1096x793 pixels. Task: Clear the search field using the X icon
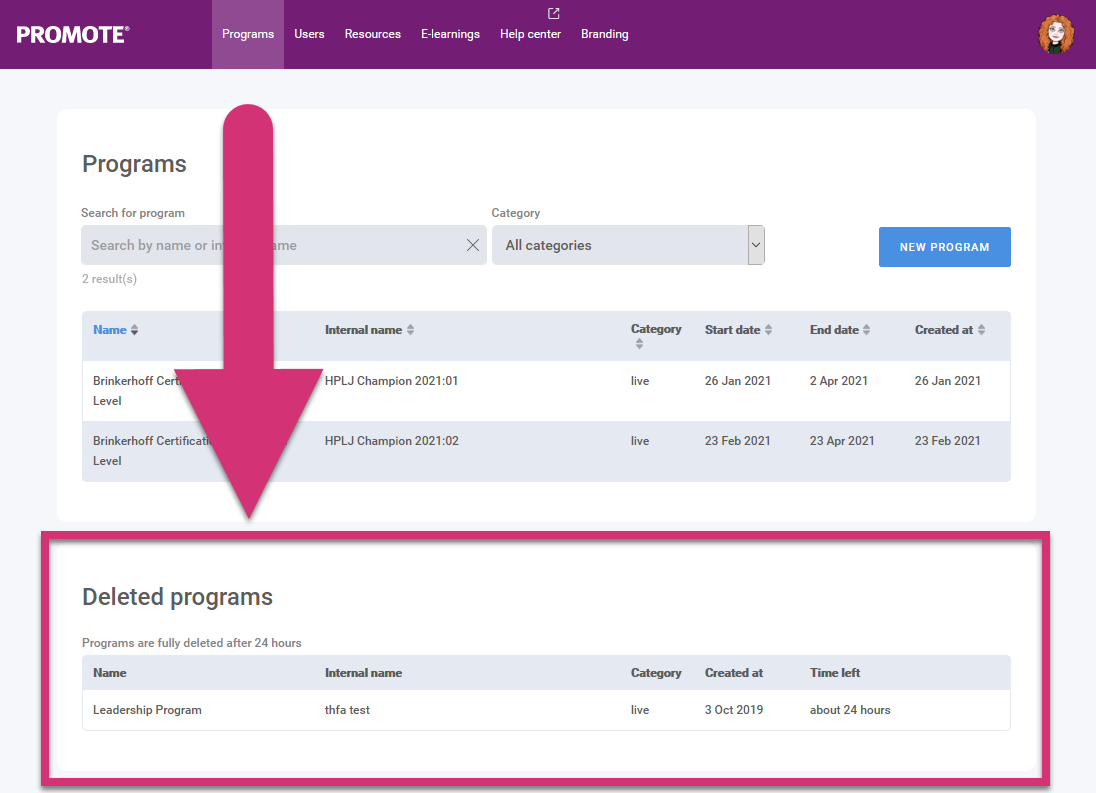[472, 244]
